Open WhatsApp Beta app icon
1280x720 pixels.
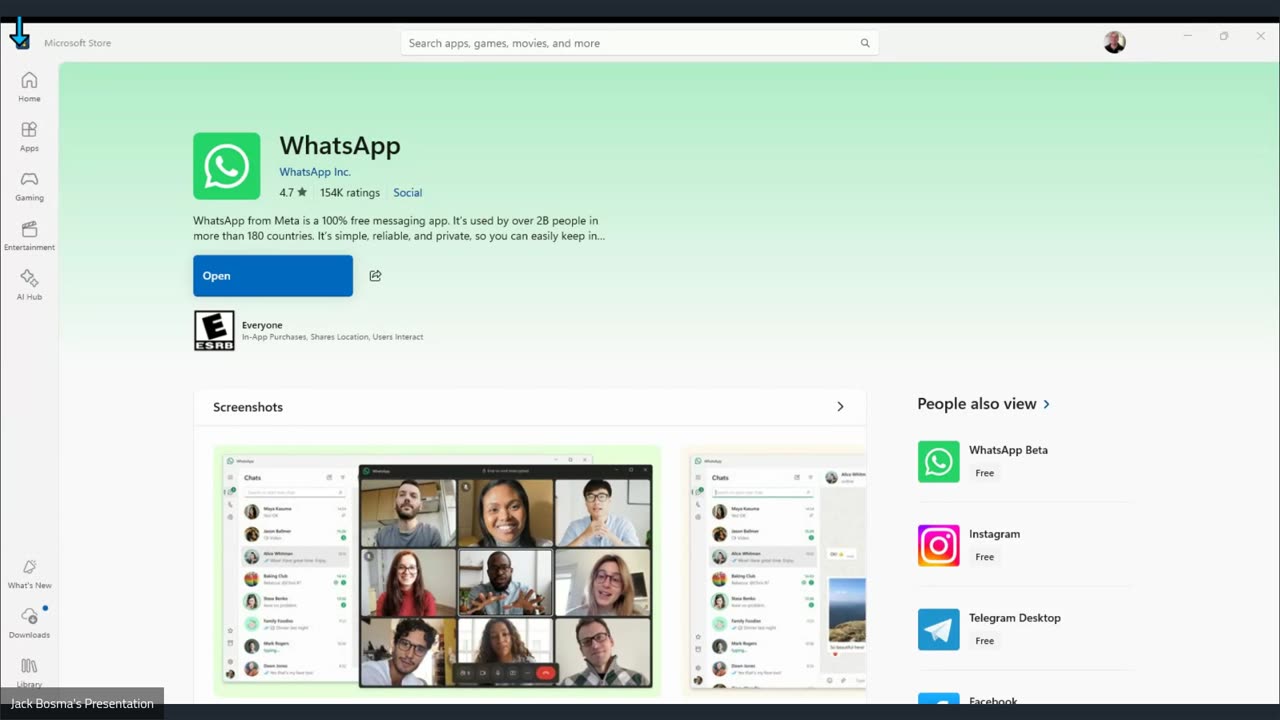(x=939, y=462)
